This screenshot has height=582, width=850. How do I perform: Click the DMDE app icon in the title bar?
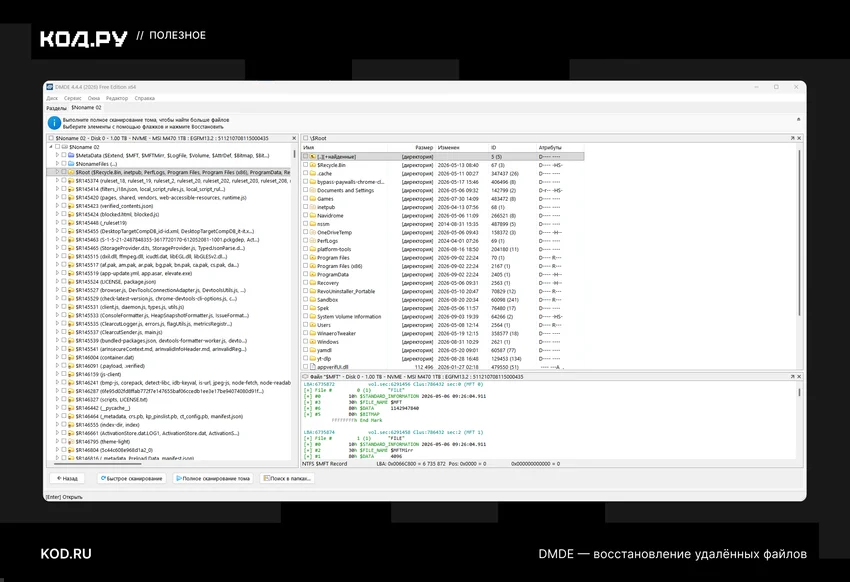[x=50, y=87]
